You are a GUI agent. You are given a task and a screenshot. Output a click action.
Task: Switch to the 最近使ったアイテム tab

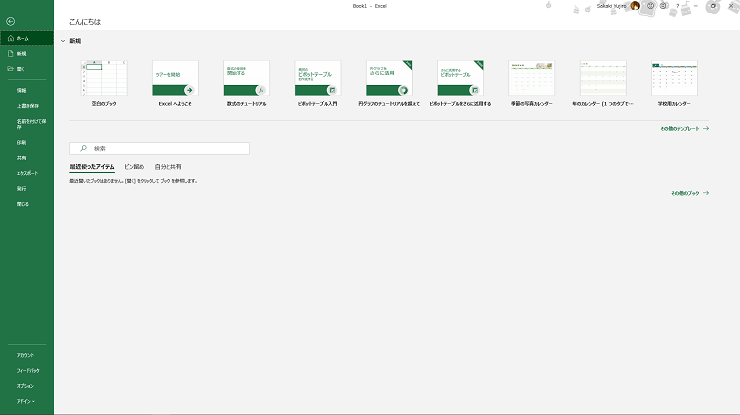click(x=92, y=167)
